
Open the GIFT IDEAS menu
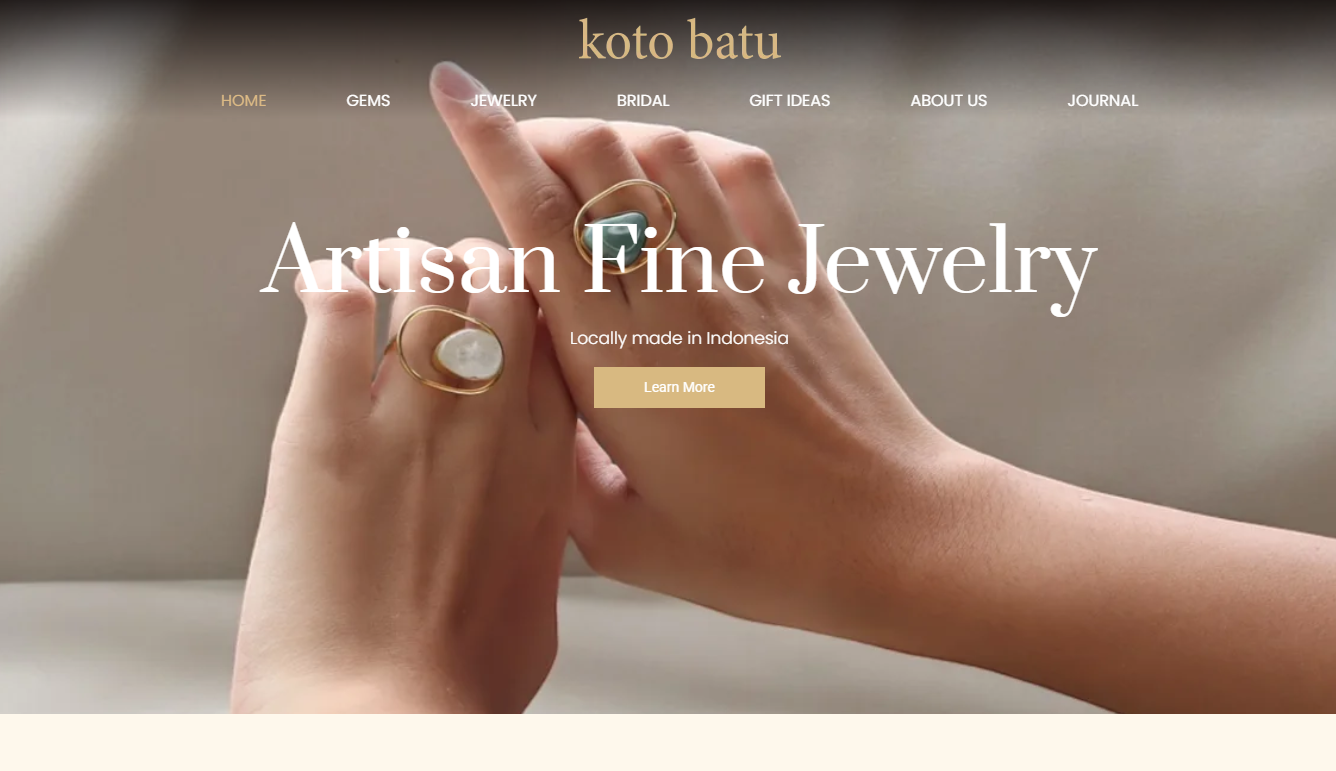[x=789, y=101]
